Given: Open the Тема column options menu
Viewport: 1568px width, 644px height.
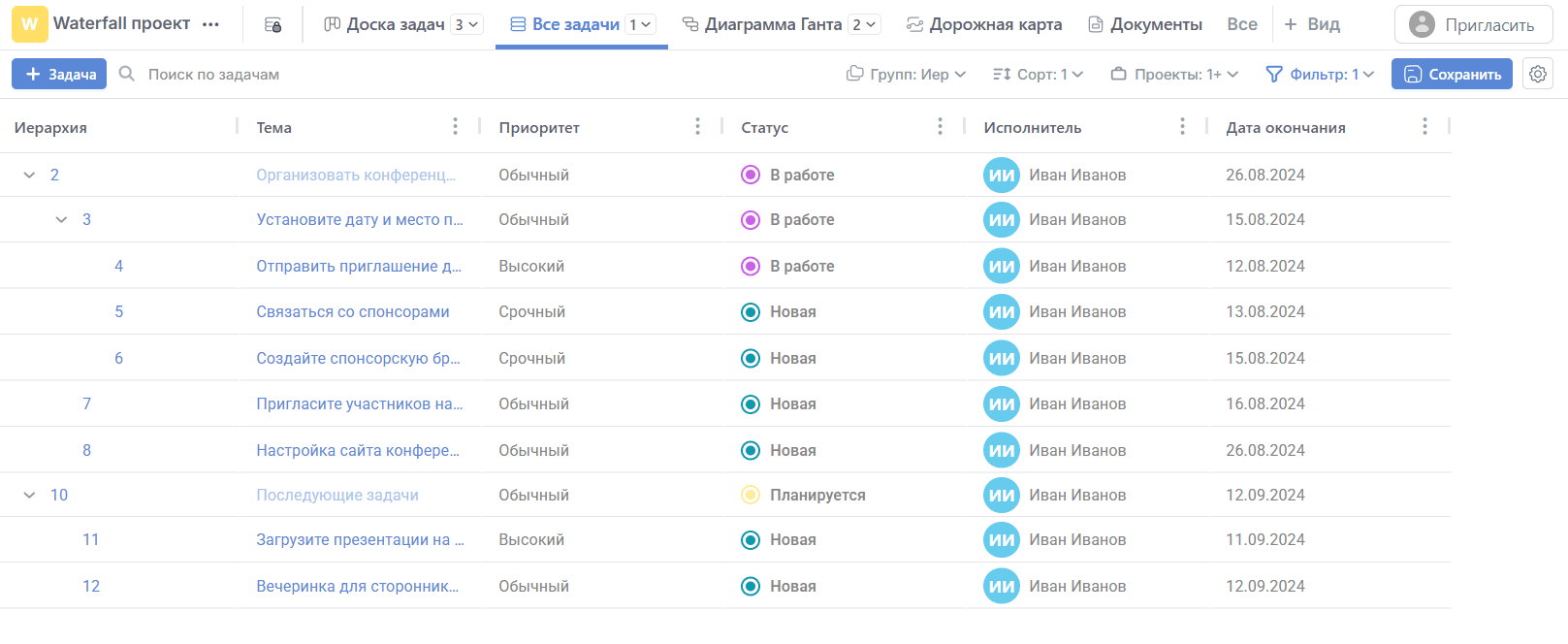Looking at the screenshot, I should (455, 127).
